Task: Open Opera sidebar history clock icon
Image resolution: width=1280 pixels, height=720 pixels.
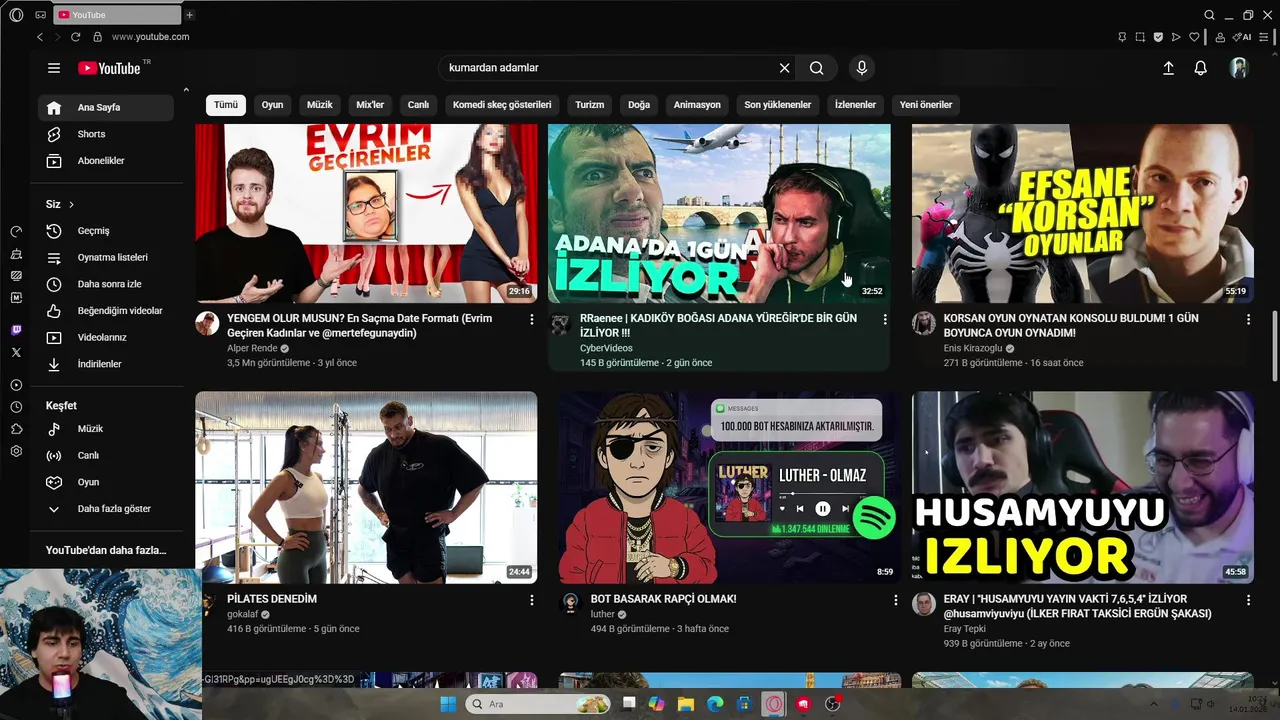Action: click(16, 407)
